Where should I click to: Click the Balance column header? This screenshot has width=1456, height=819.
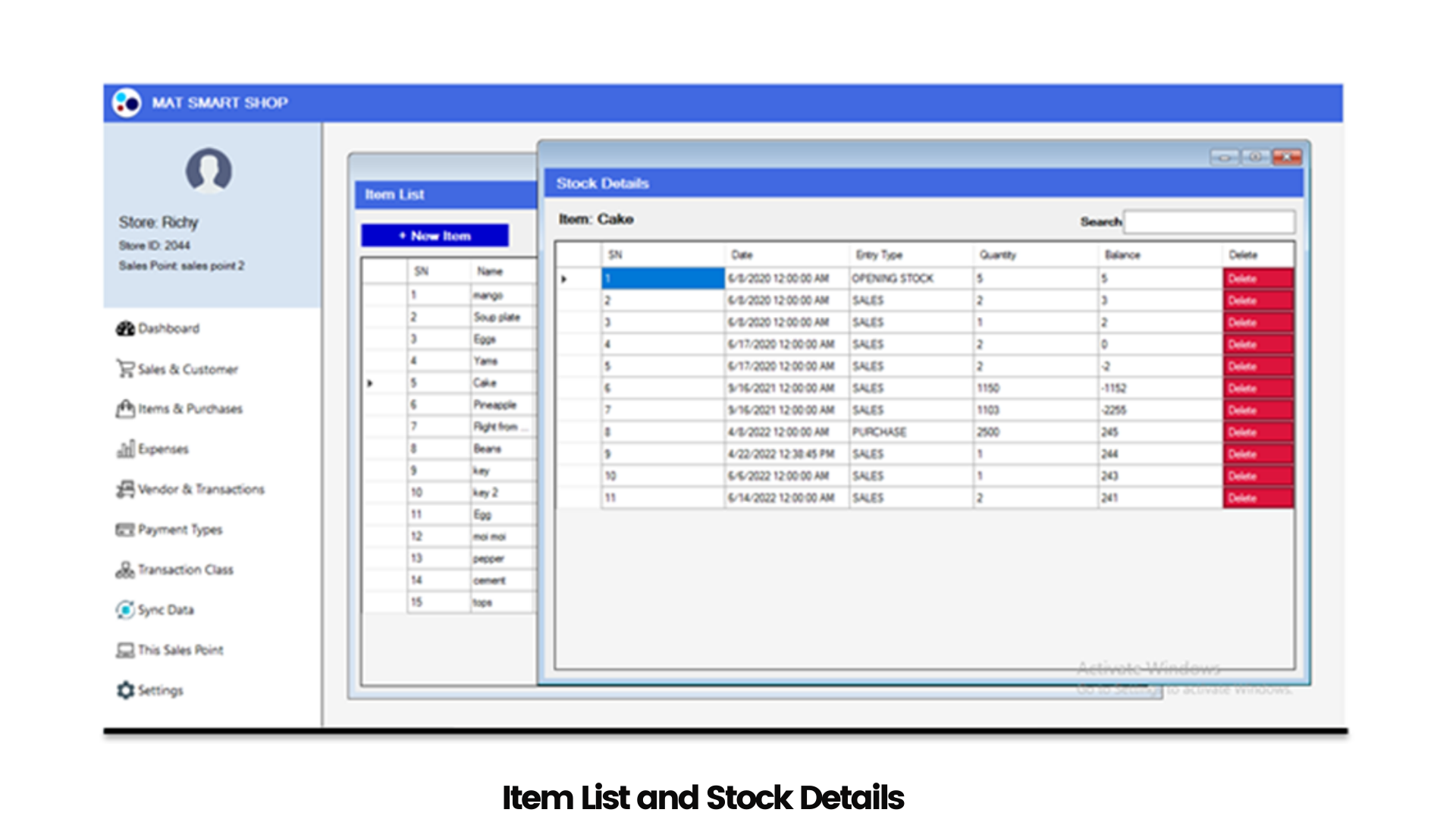coord(1122,255)
